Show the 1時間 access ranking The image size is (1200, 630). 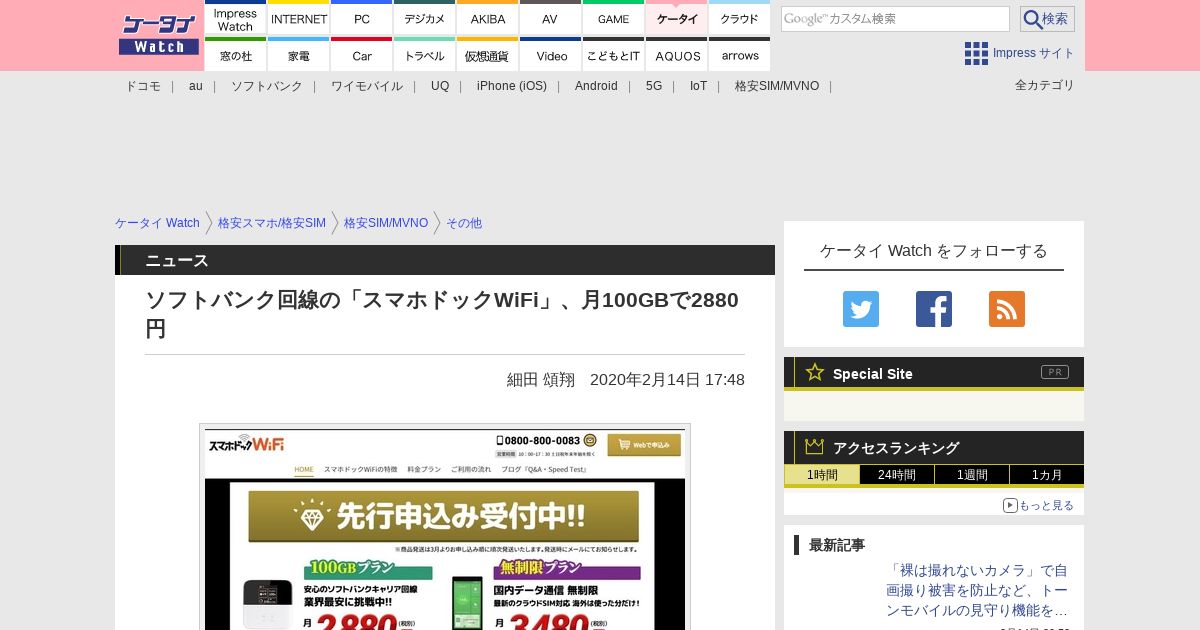[x=822, y=475]
